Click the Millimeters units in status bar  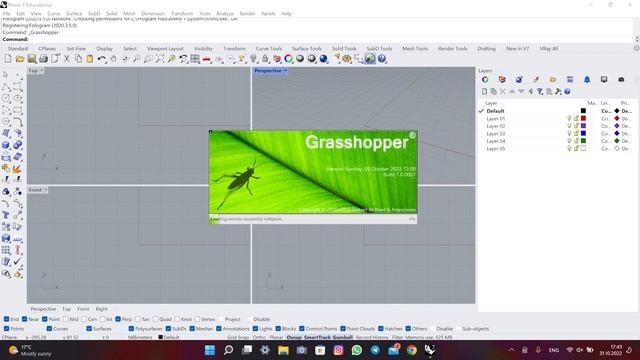click(140, 338)
